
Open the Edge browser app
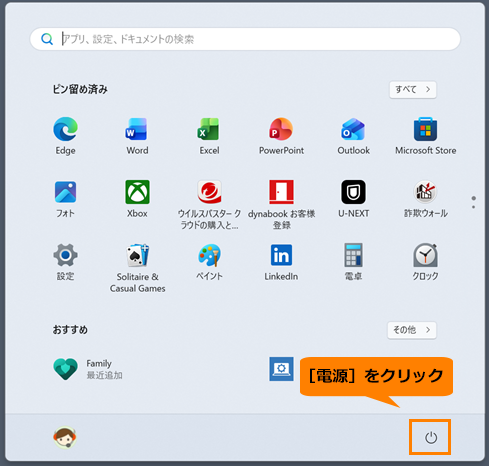65,136
